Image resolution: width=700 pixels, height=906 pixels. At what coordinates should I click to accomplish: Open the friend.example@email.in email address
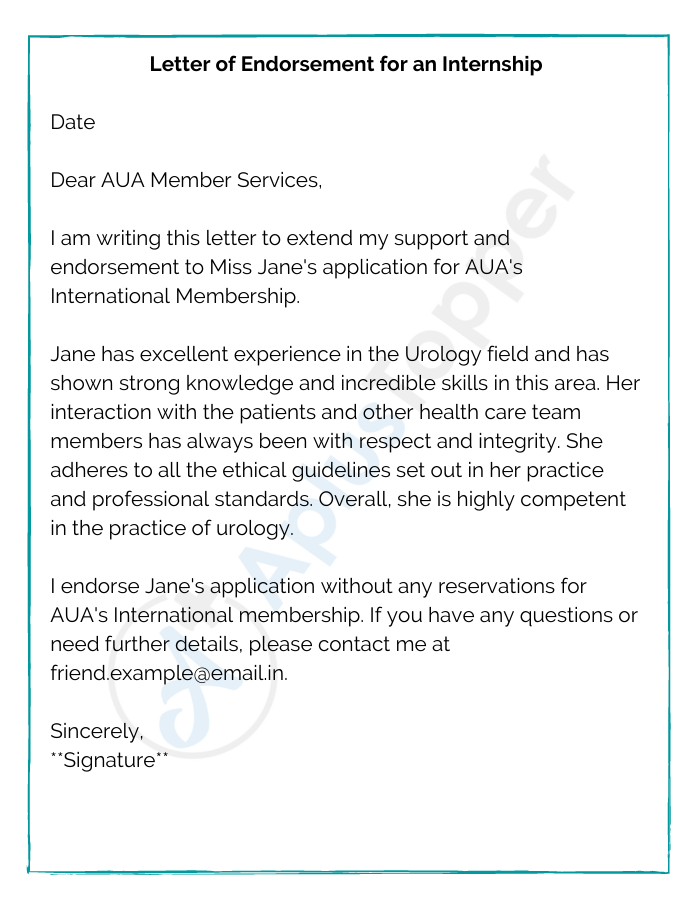point(168,673)
